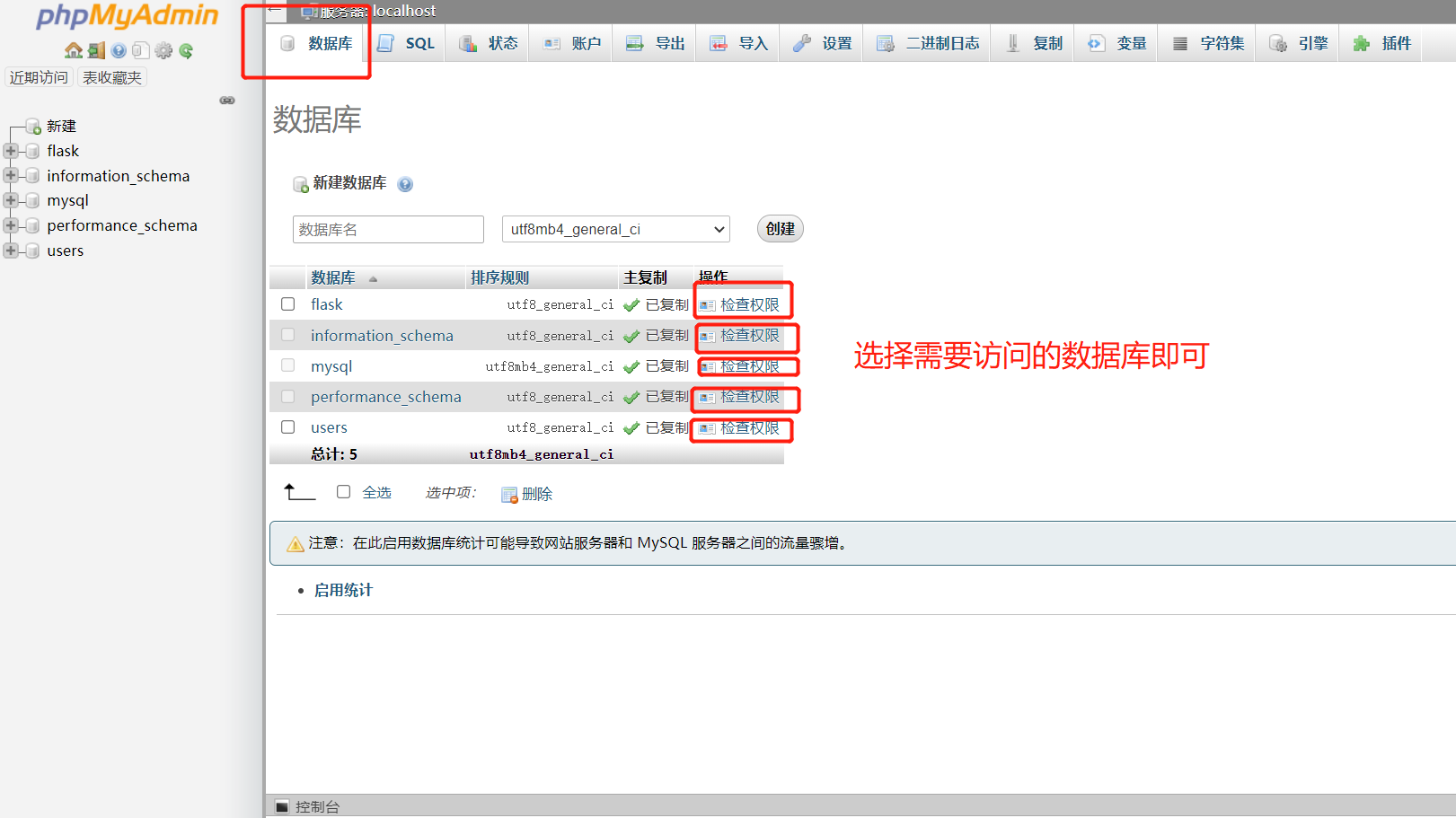Click 检查权限 for performance_schema
Screen dimensions: 1456x818
[x=750, y=397]
